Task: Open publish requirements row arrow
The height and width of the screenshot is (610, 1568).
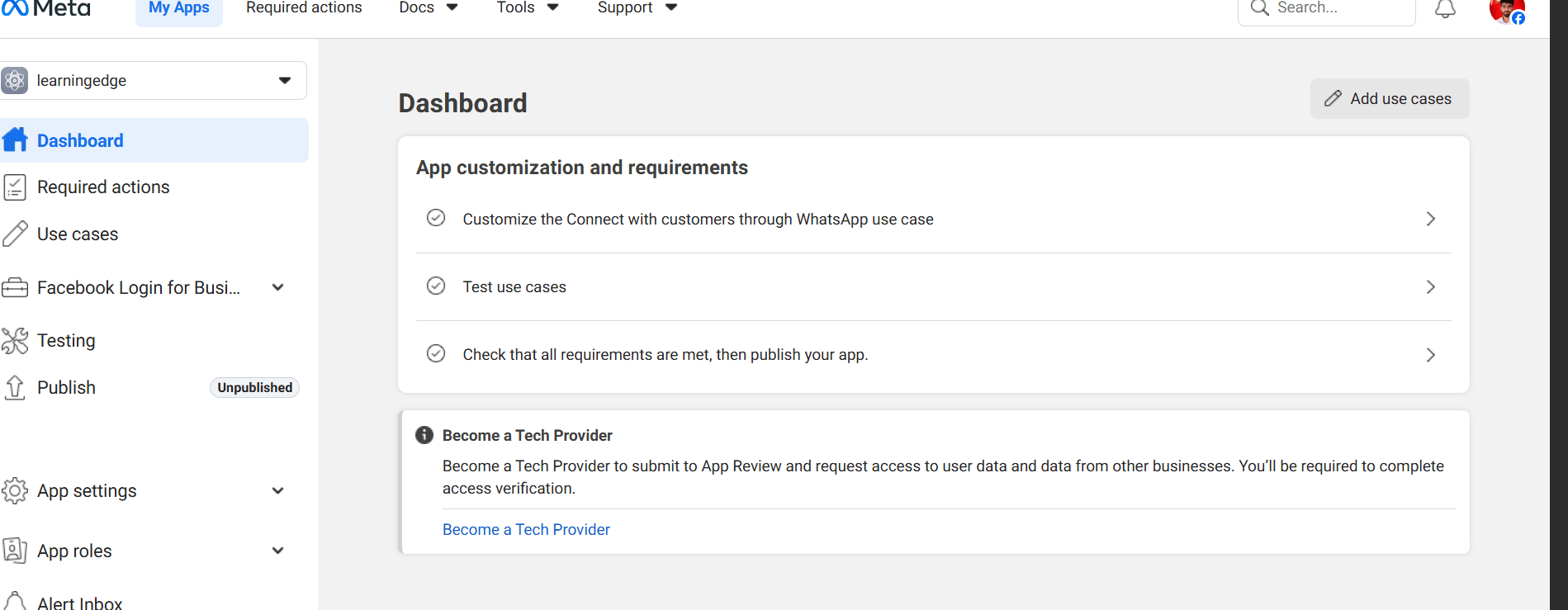Action: (1431, 355)
